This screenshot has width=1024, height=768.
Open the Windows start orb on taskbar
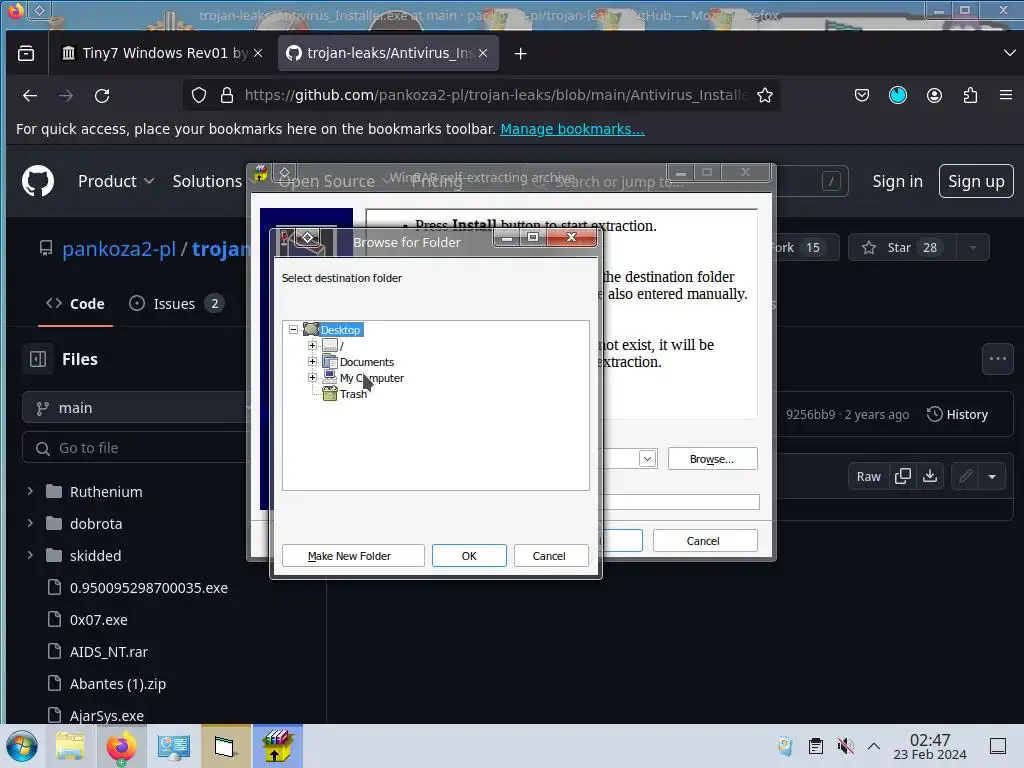pos(22,746)
